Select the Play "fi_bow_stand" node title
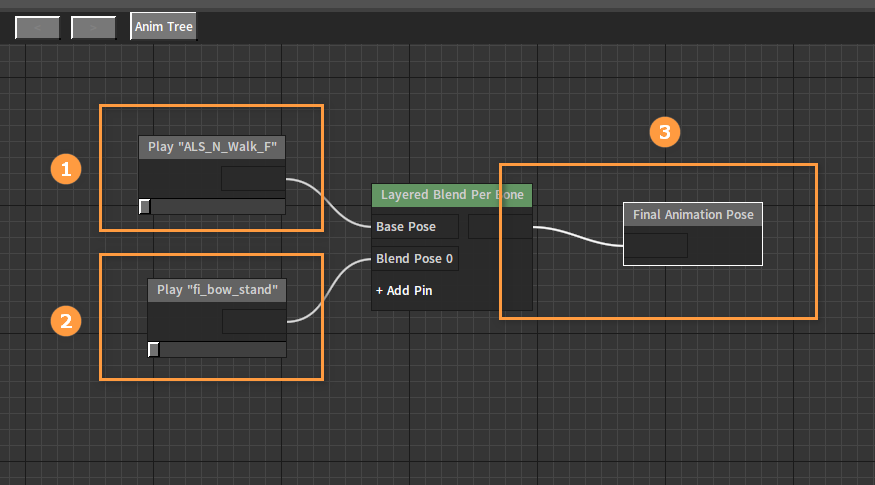This screenshot has height=485, width=875. [x=217, y=291]
